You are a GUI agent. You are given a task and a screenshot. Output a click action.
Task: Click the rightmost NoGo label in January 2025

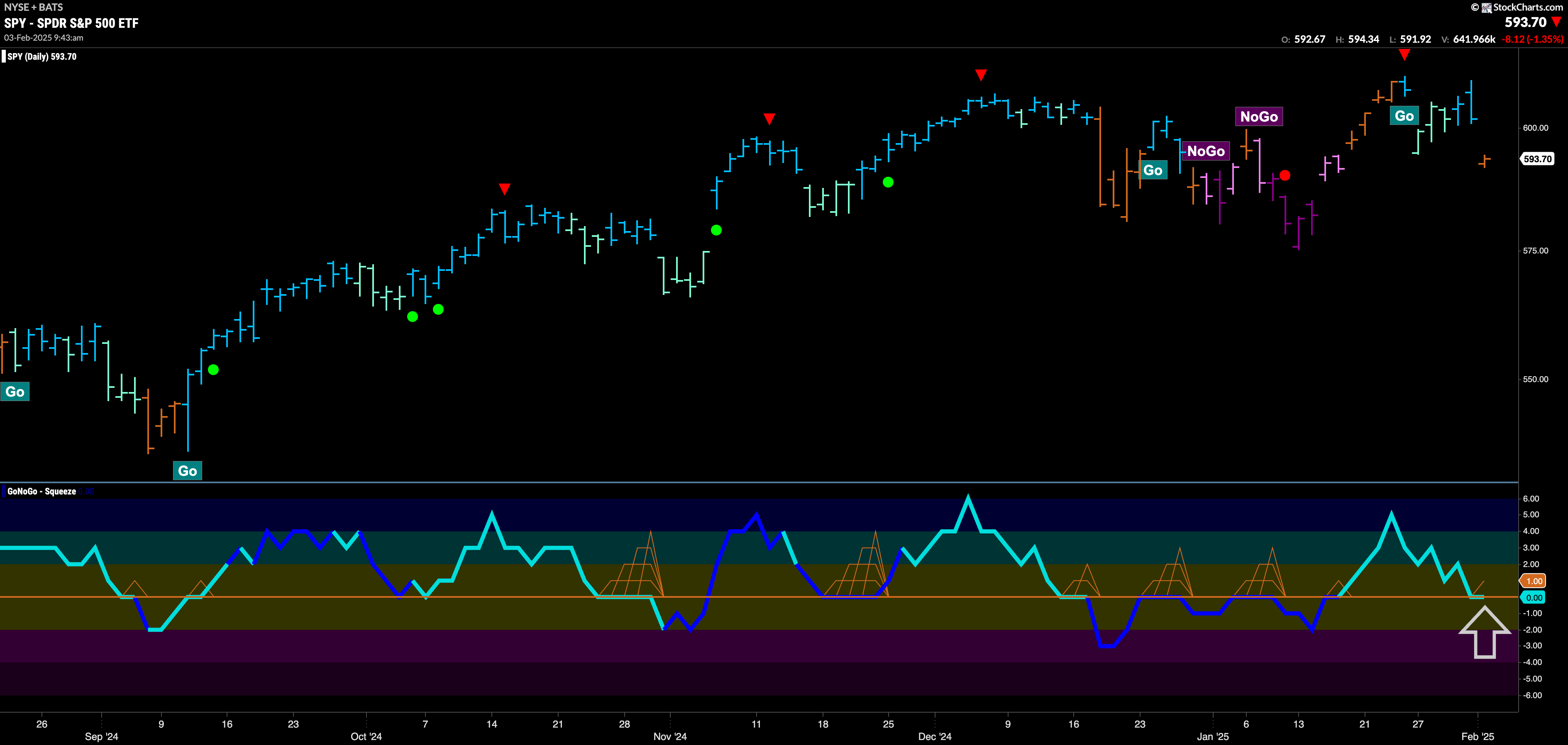[1259, 116]
